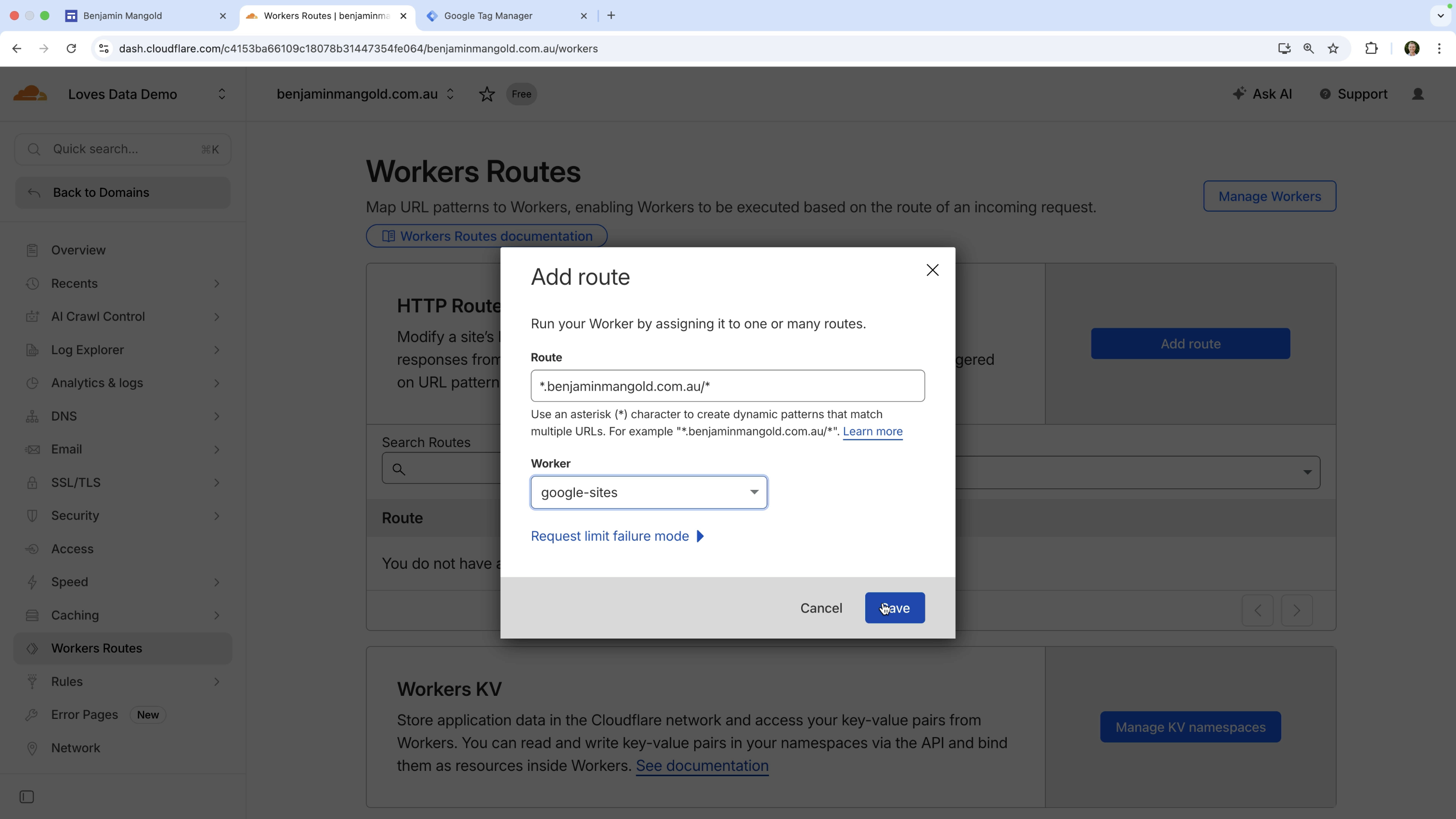
Task: Click the address bar URL
Action: (x=358, y=49)
